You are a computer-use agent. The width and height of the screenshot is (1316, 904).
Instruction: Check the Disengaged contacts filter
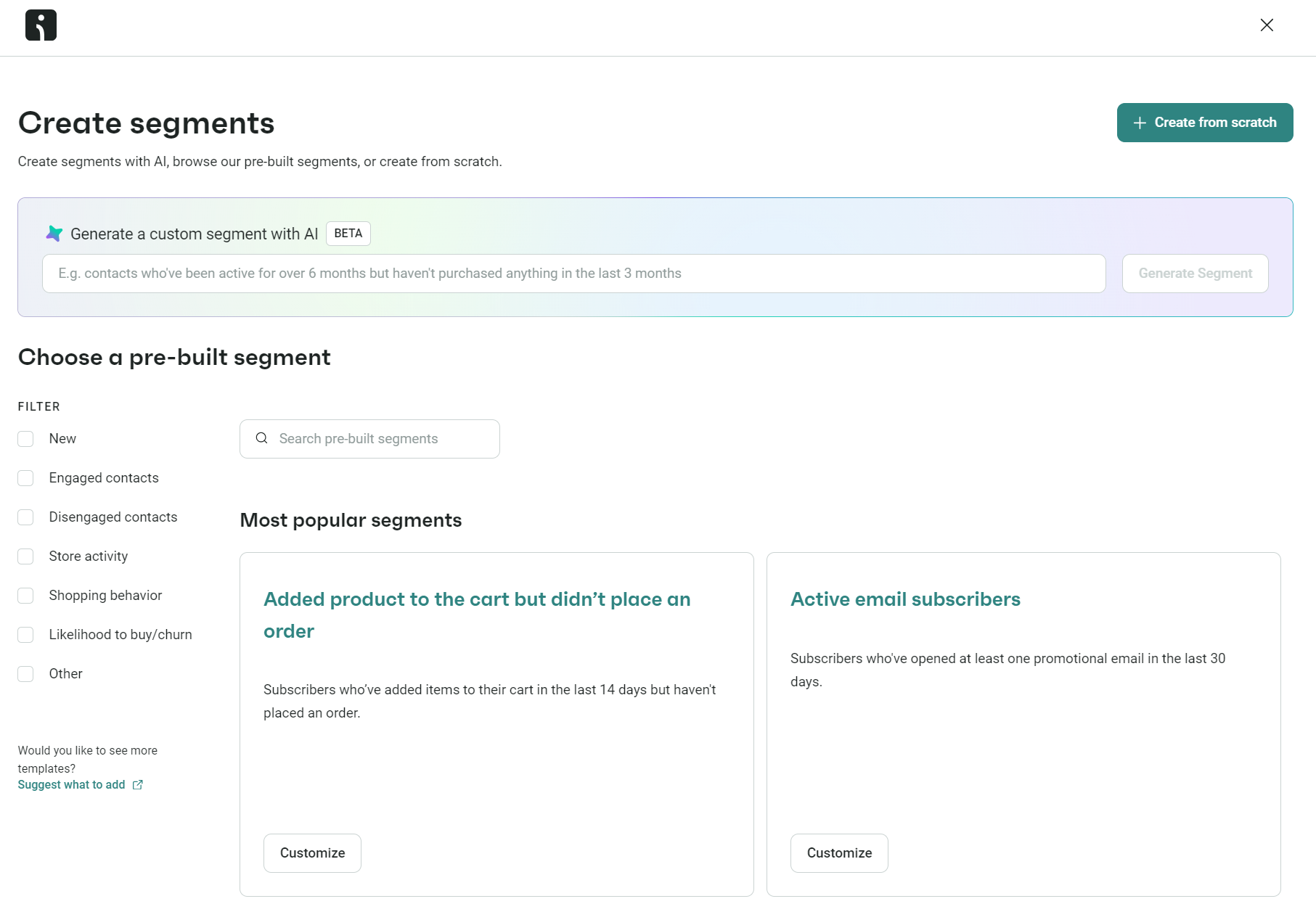point(25,517)
